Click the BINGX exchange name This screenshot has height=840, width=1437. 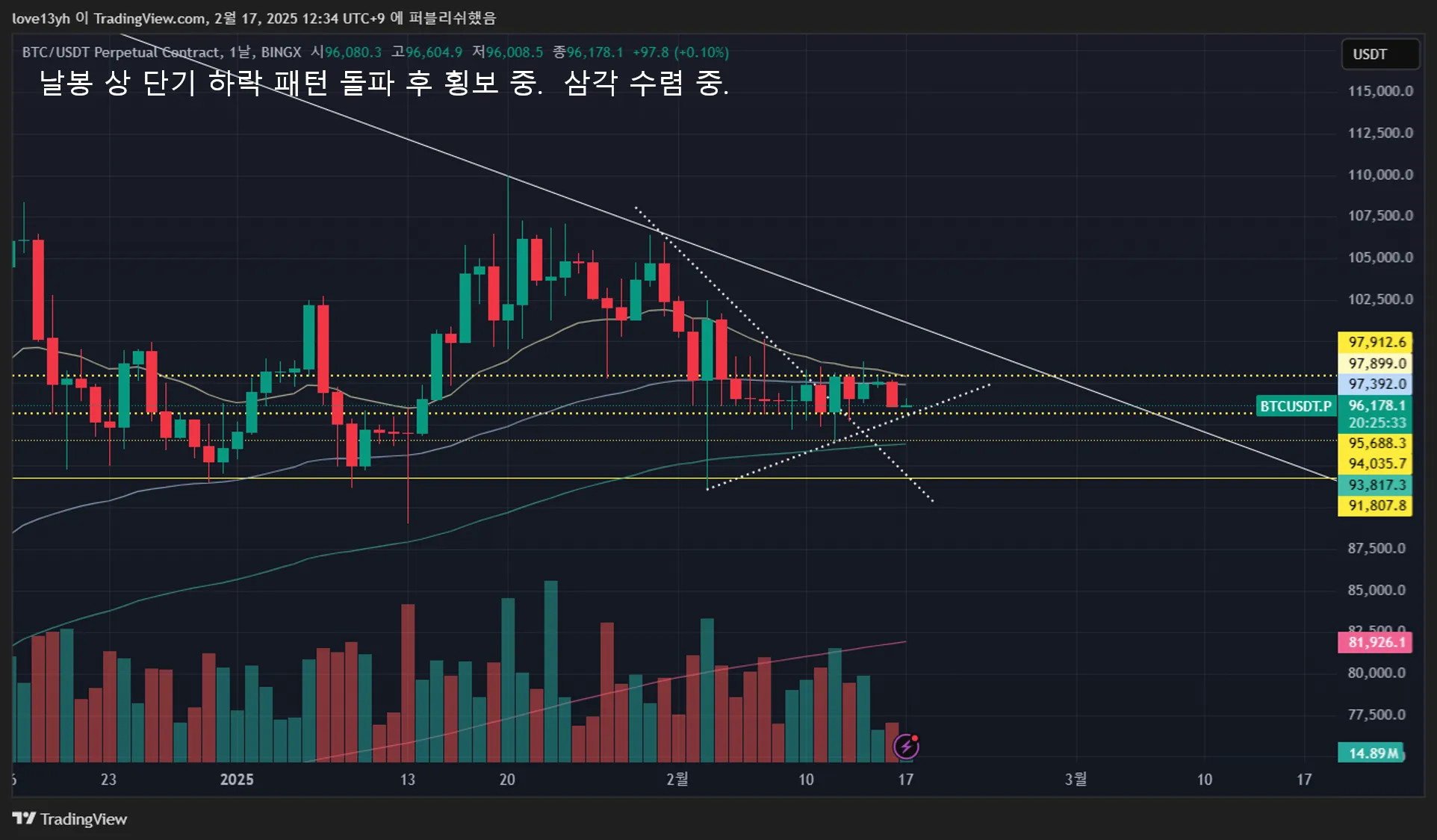[x=281, y=52]
